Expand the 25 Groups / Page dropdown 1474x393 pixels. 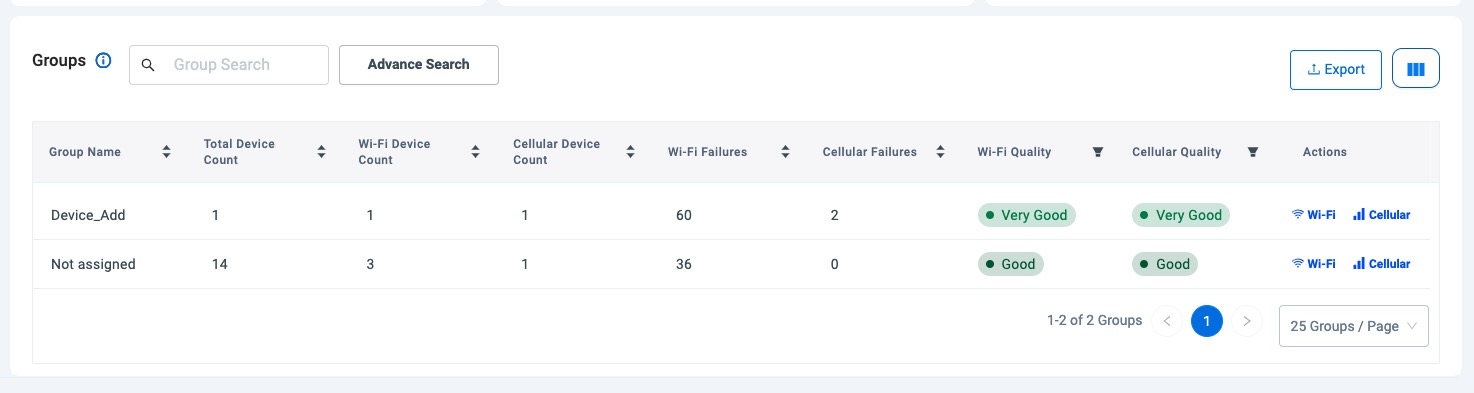point(1354,326)
